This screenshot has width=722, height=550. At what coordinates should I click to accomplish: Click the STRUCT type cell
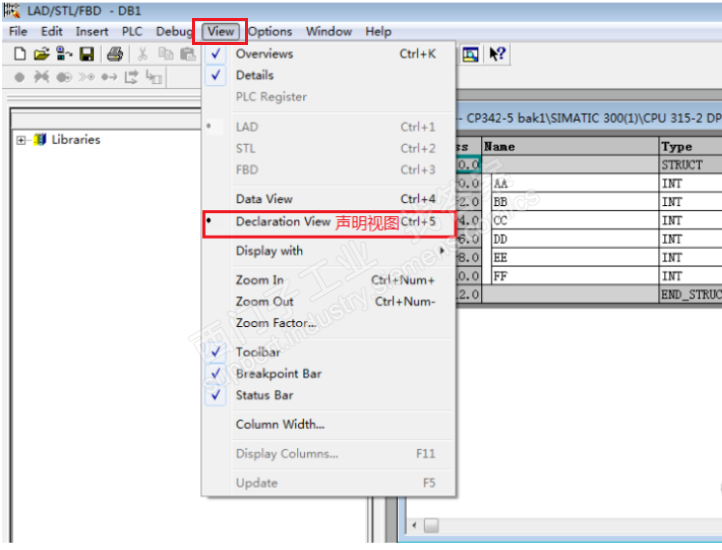690,164
